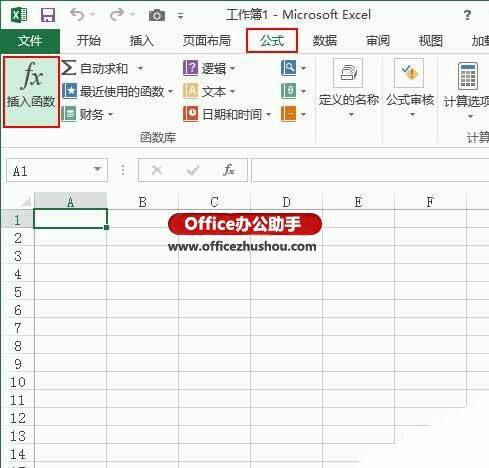Select row 10 header
The height and width of the screenshot is (468, 489).
tap(17, 382)
